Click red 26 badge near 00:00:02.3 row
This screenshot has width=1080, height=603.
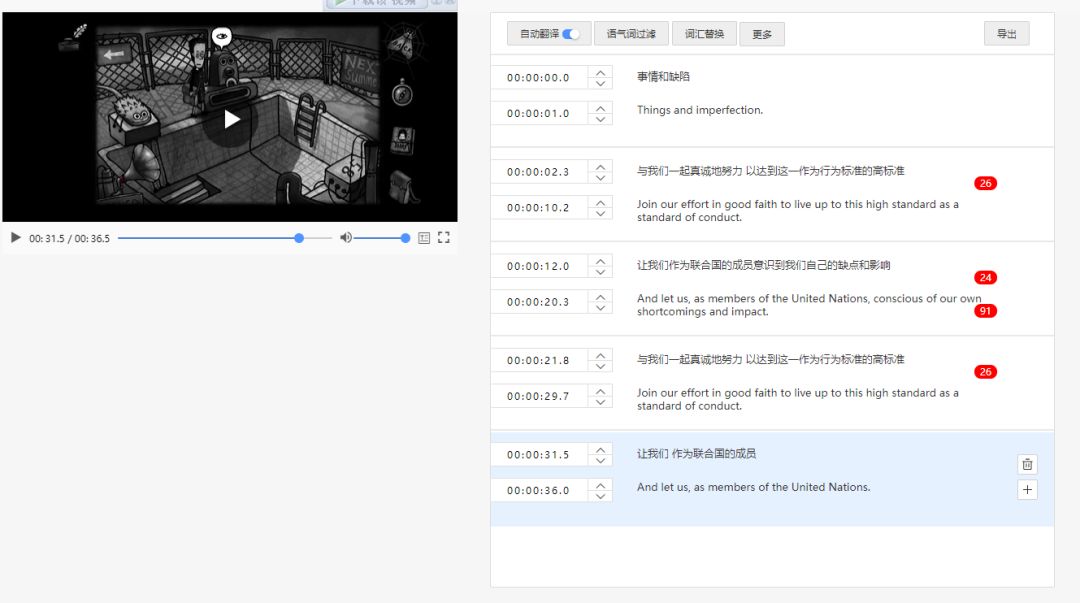[x=986, y=183]
